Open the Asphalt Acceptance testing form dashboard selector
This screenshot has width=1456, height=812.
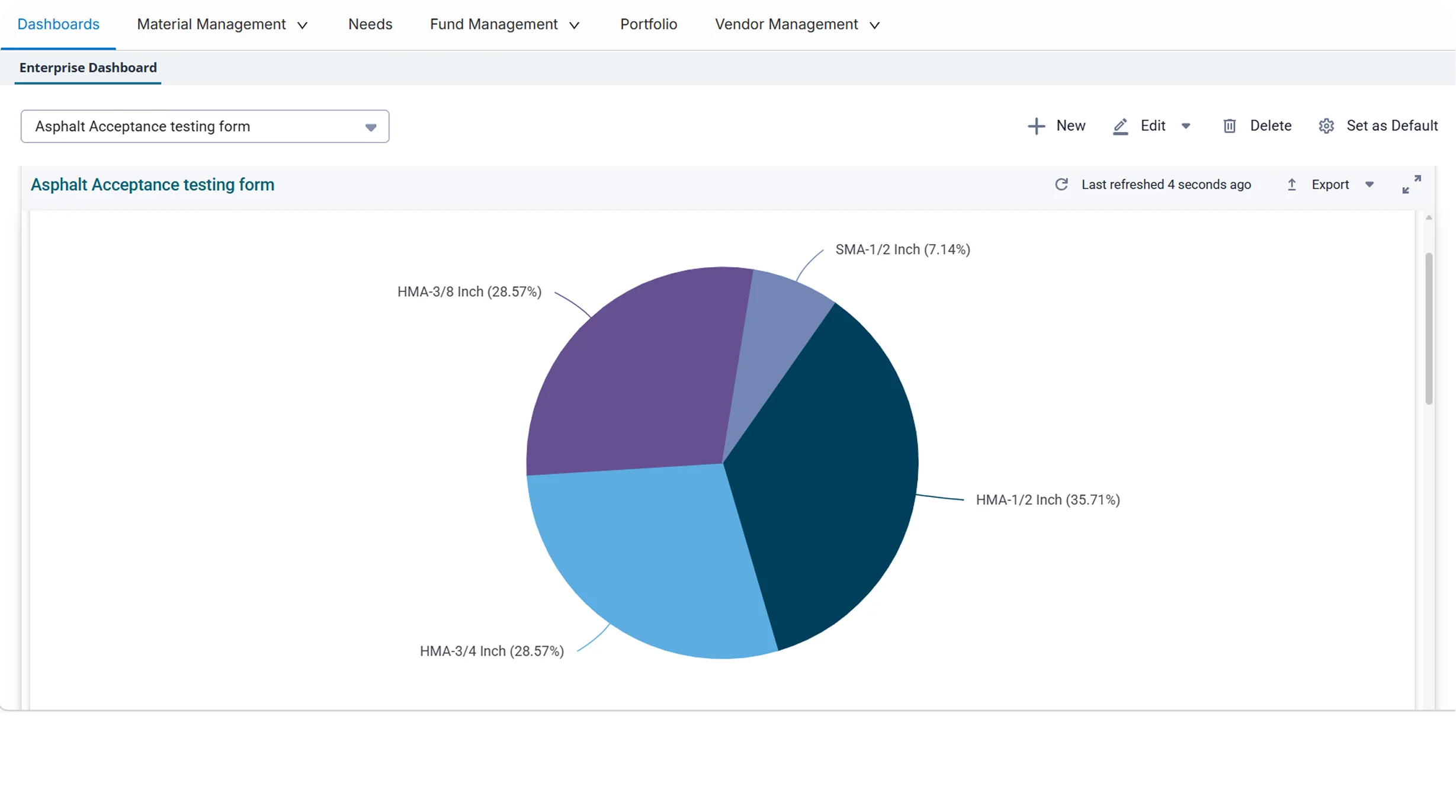pos(205,126)
